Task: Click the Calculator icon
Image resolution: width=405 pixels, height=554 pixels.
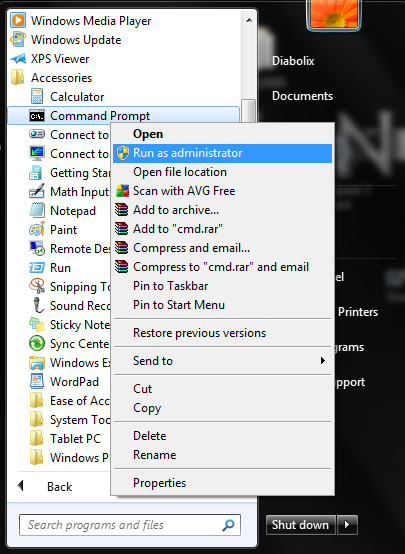Action: point(37,96)
